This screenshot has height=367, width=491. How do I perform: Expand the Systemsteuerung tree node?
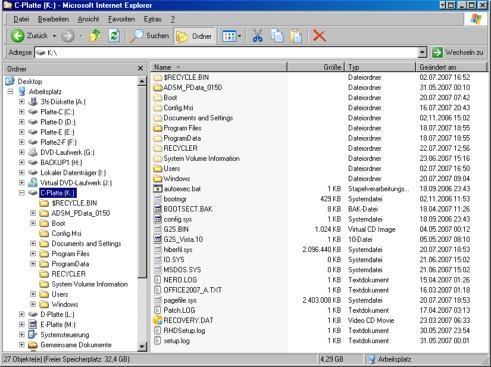[x=22, y=334]
